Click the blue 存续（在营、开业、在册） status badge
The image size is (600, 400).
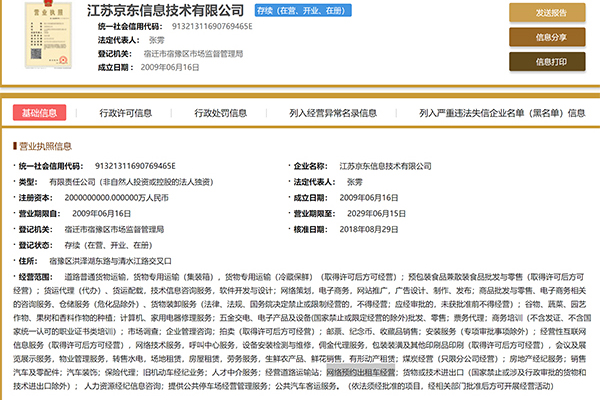(x=303, y=11)
